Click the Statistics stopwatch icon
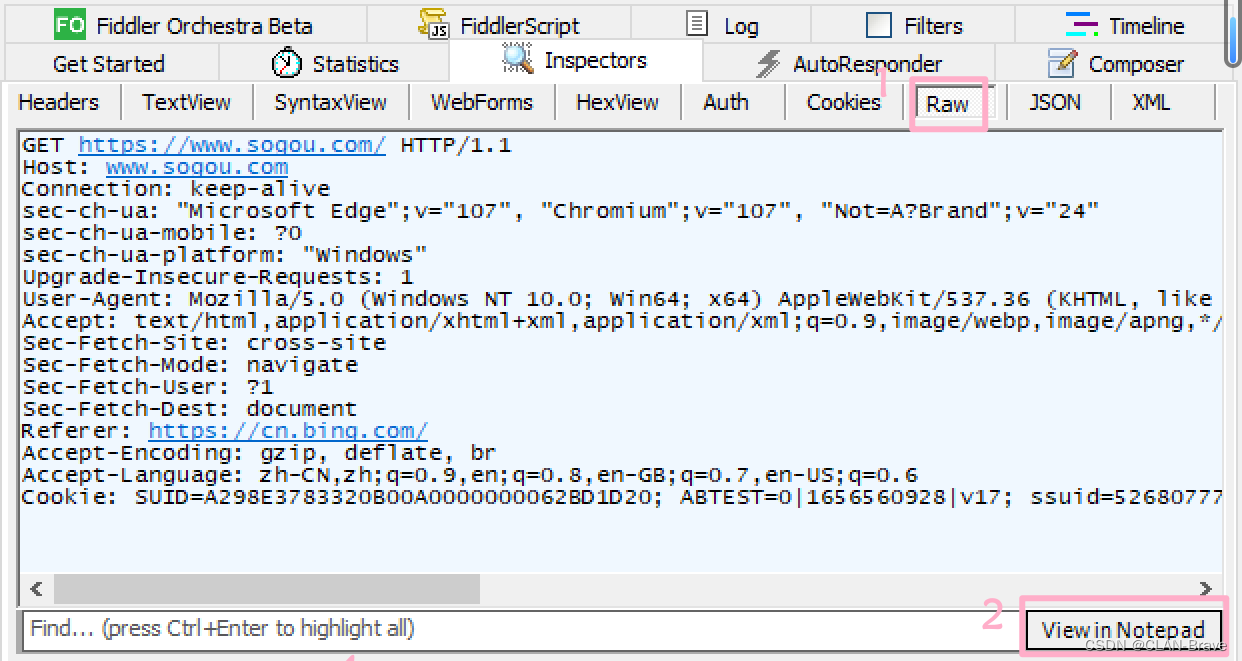 click(287, 63)
